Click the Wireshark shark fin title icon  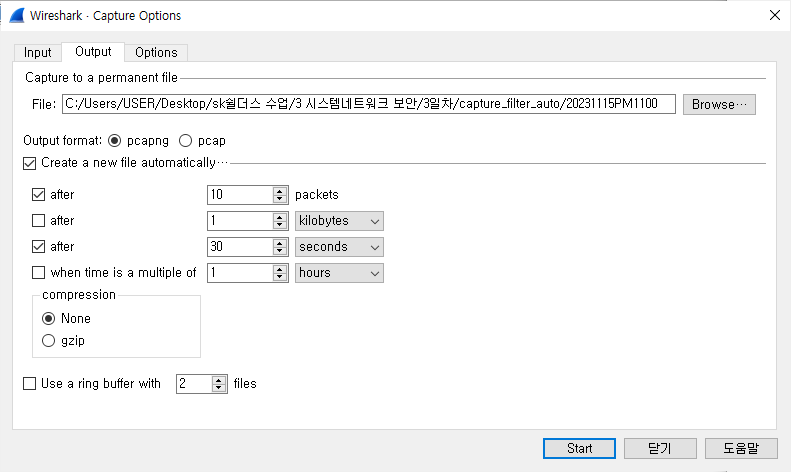pos(16,16)
